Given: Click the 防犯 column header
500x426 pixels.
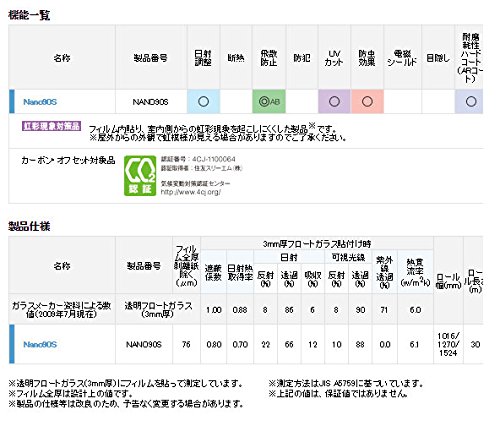Looking at the screenshot, I should (x=302, y=58).
